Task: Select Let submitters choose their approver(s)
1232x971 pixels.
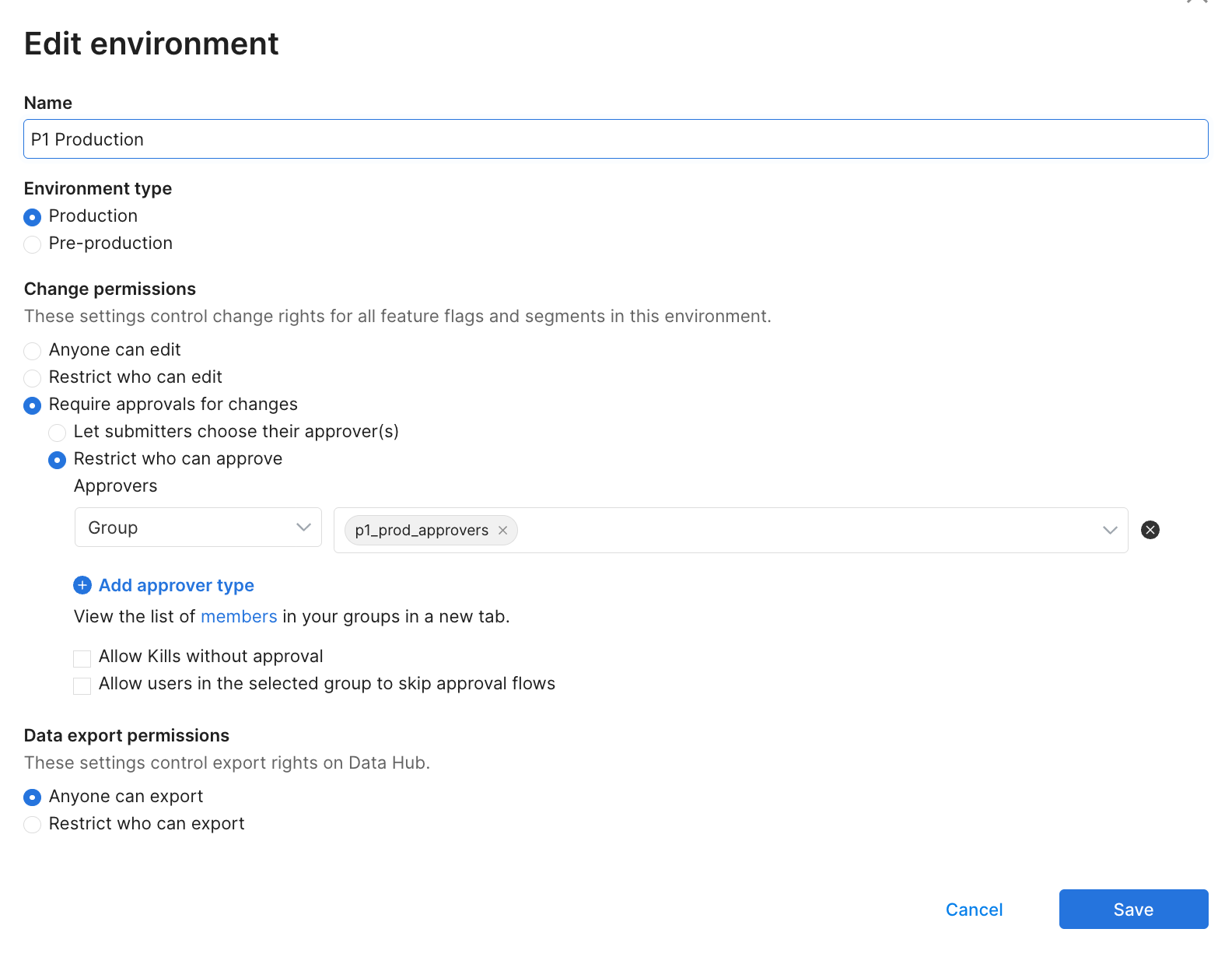Action: point(58,433)
